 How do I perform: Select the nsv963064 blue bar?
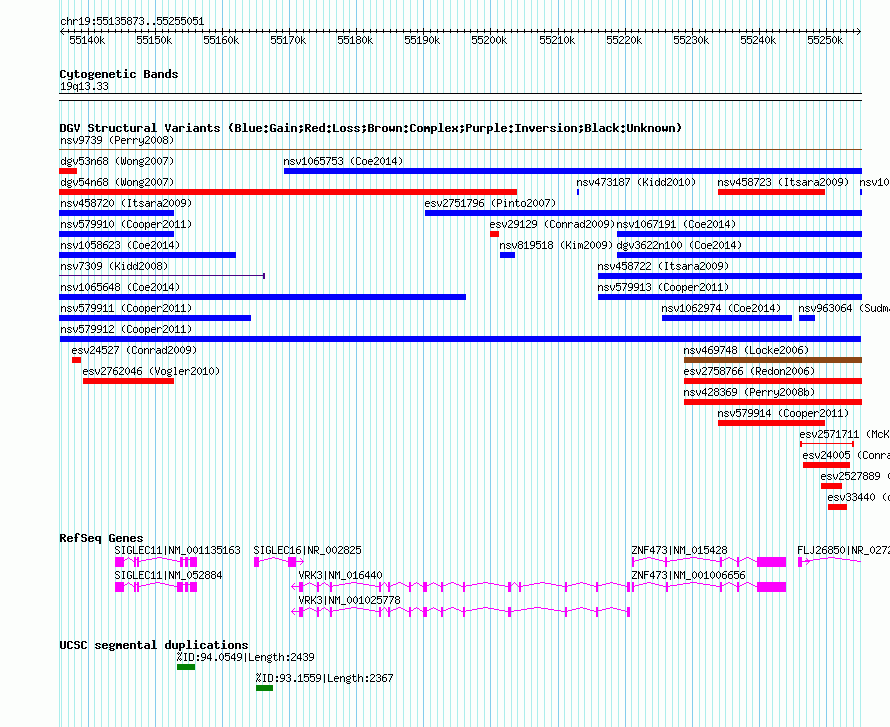pyautogui.click(x=807, y=318)
